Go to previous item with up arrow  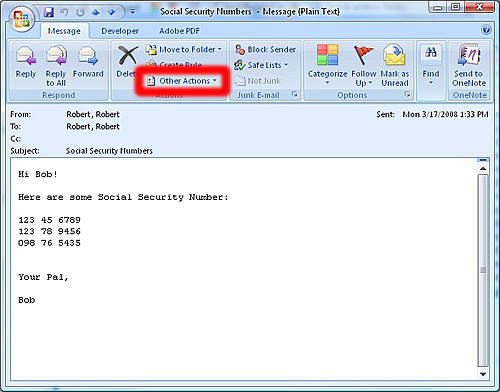(96, 12)
